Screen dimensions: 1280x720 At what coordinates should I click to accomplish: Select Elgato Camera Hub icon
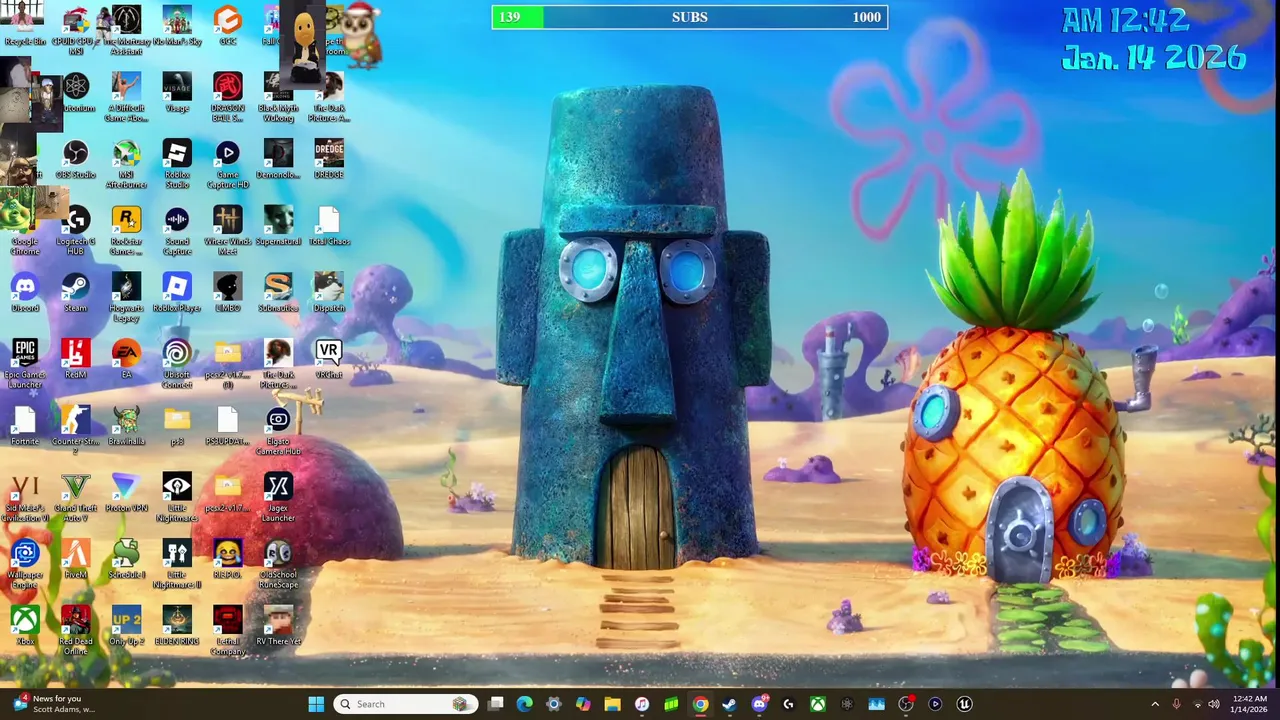pos(278,430)
